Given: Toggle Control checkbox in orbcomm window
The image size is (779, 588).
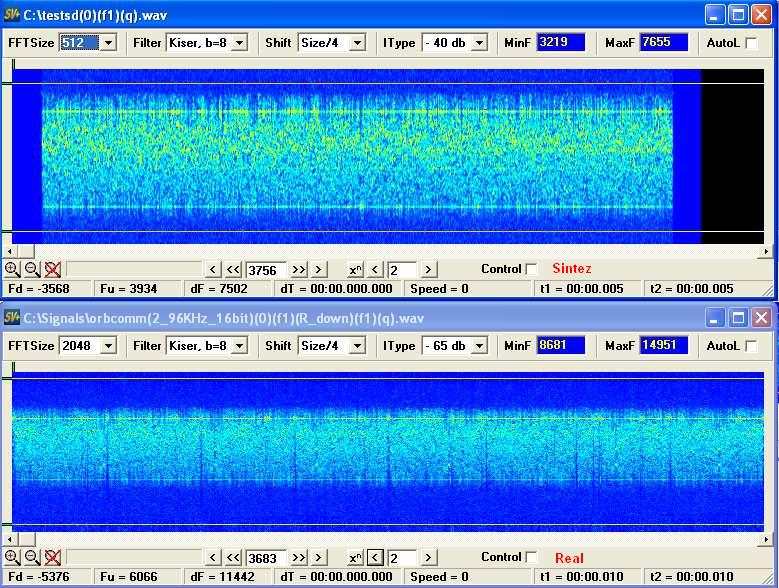Looking at the screenshot, I should pos(532,557).
